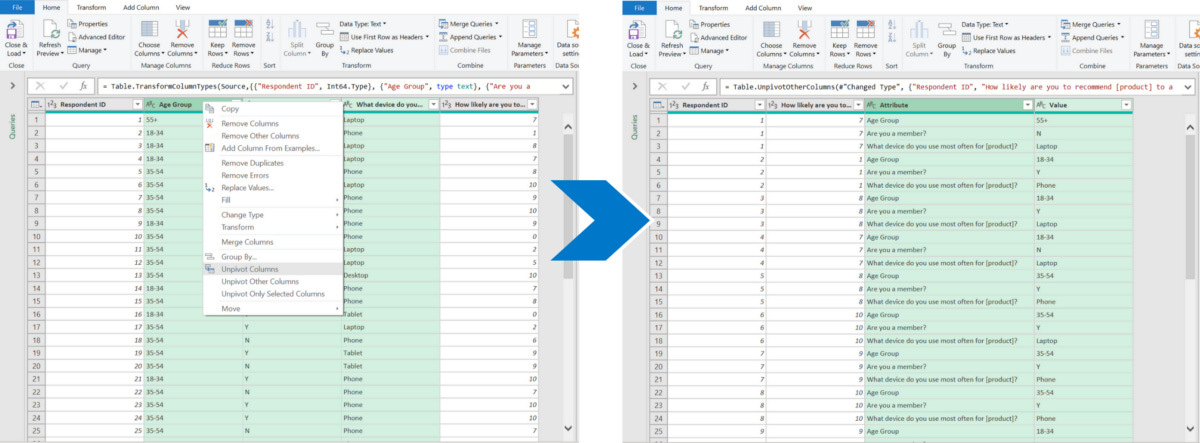Sort ascending in left window ribbon
This screenshot has height=443, width=1200.
click(x=269, y=24)
